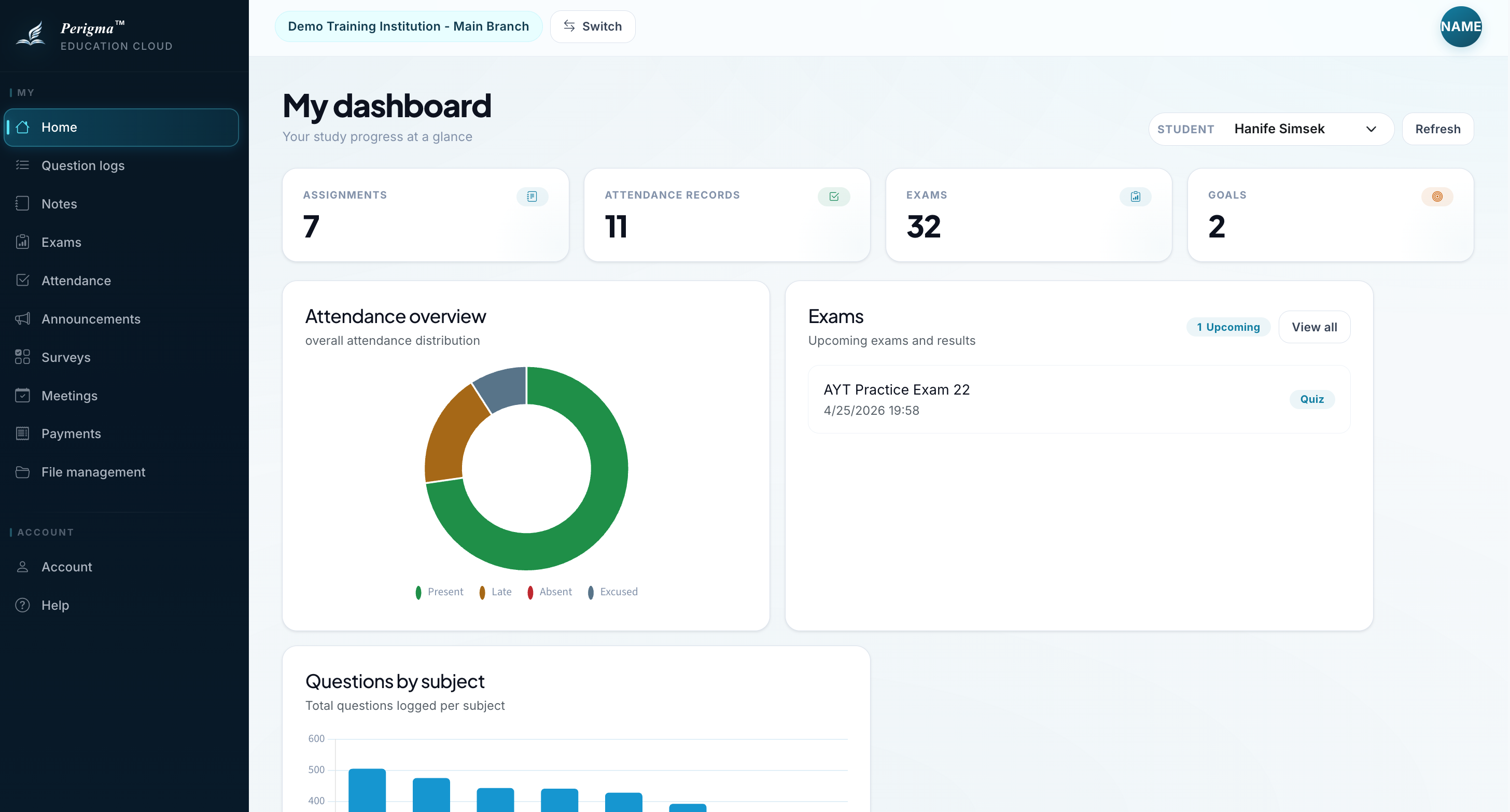Toggle the Late legend item in chart
Screen dimensions: 1510x812
495,592
